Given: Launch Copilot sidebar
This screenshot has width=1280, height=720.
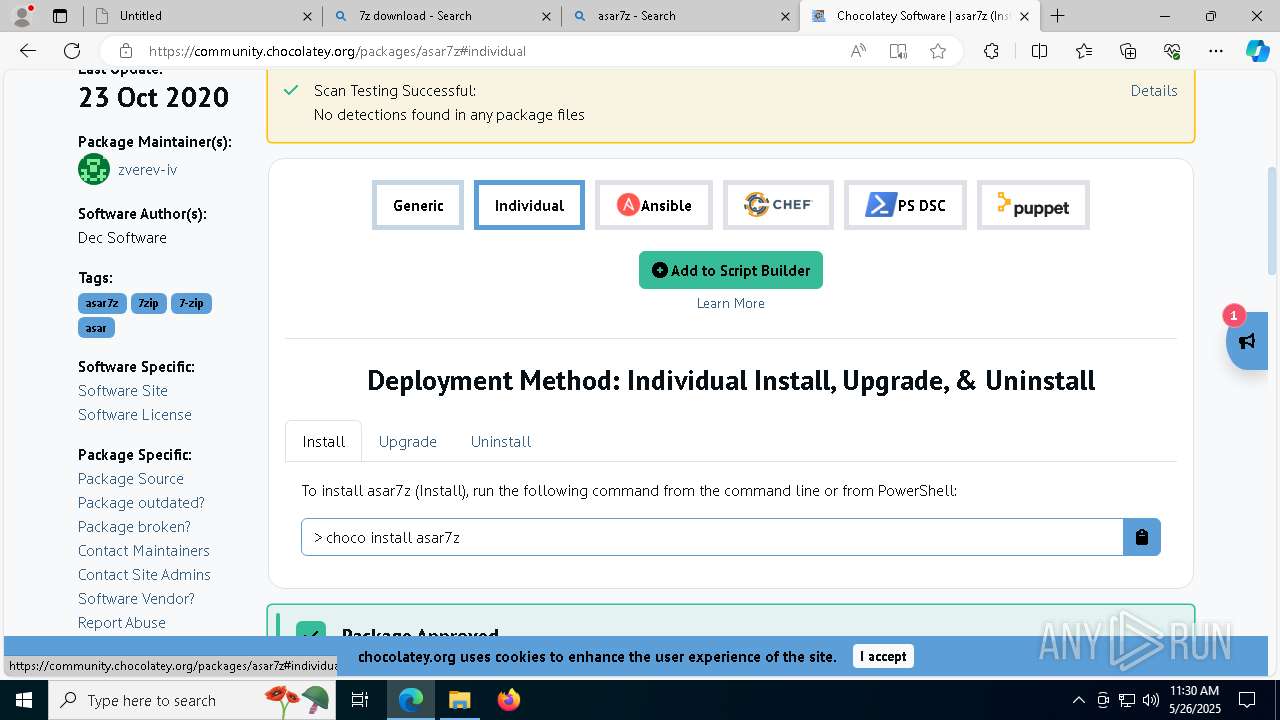Looking at the screenshot, I should pos(1257,51).
